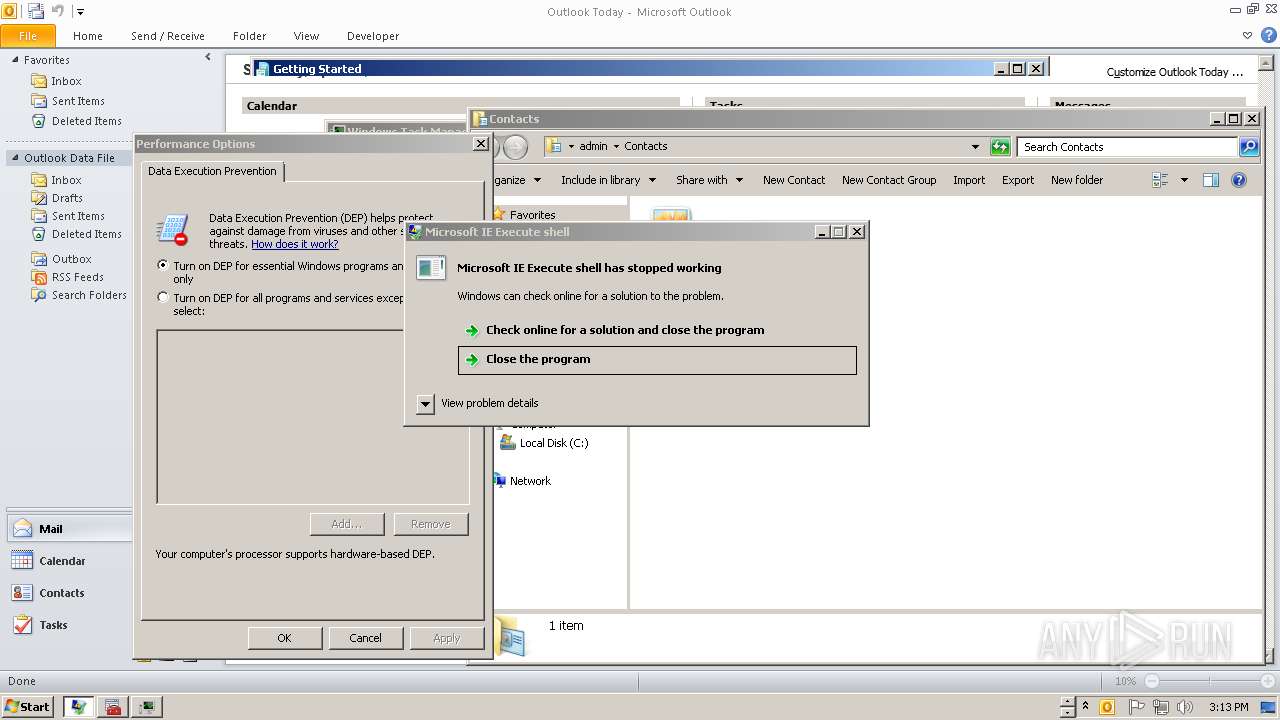The image size is (1280, 720).
Task: Open Home ribbon tab
Action: coord(88,36)
